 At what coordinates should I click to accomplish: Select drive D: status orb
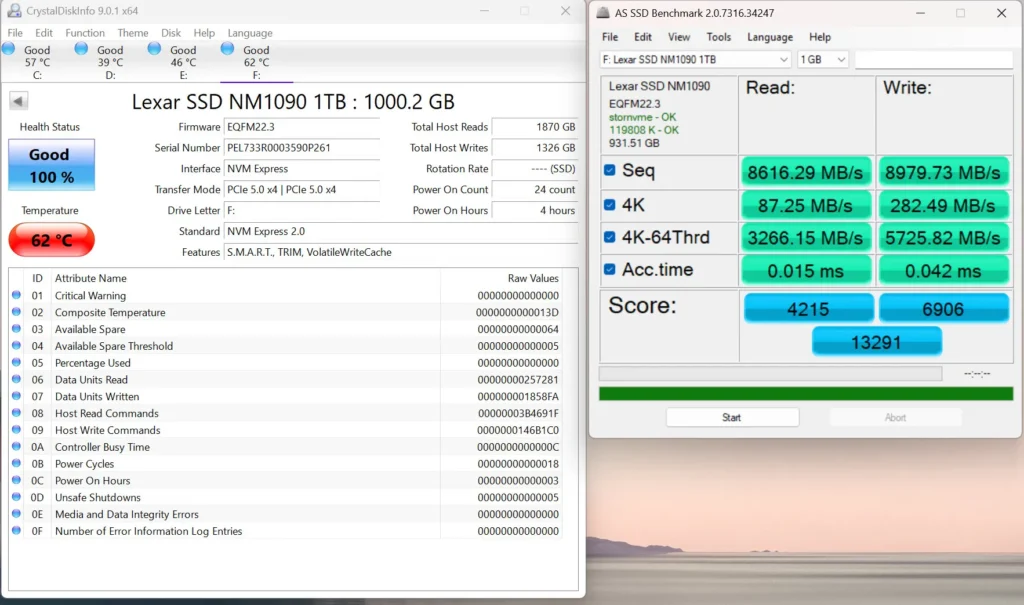tap(81, 48)
